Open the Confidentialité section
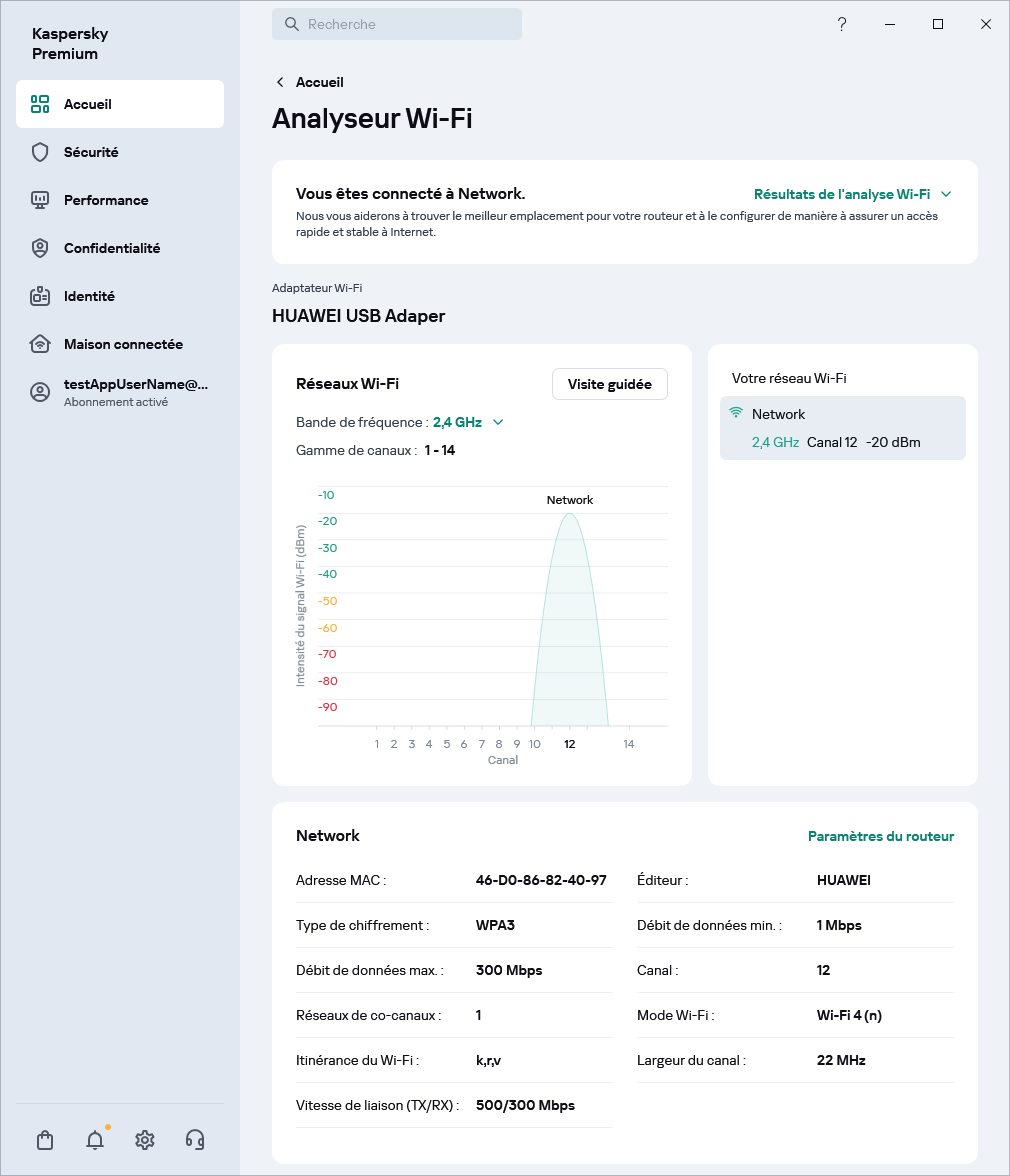Image resolution: width=1010 pixels, height=1176 pixels. pyautogui.click(x=111, y=248)
